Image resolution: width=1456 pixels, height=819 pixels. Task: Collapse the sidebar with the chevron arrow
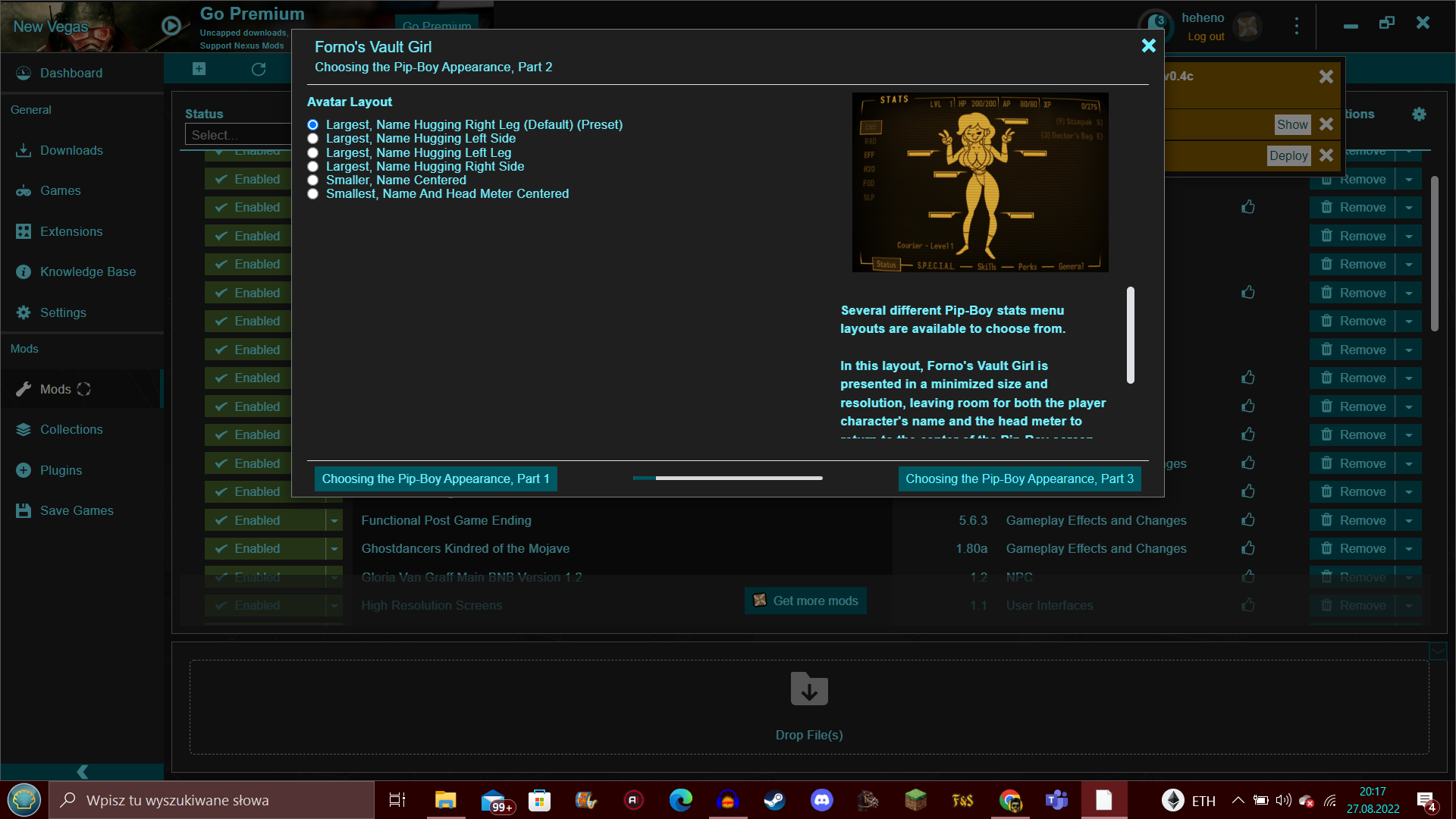[83, 771]
